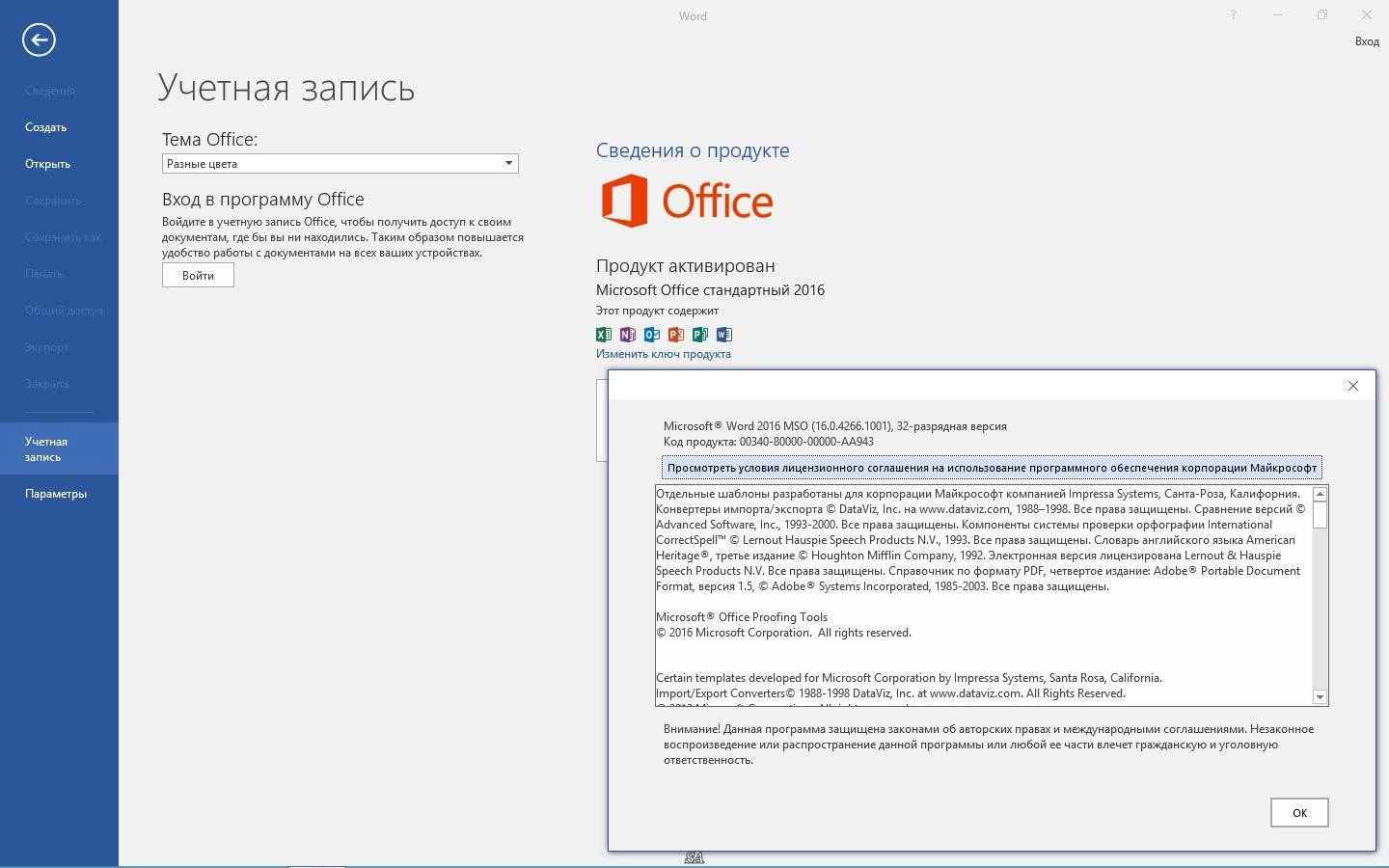Click the PowerPoint app icon
1389x868 pixels.
pyautogui.click(x=675, y=335)
